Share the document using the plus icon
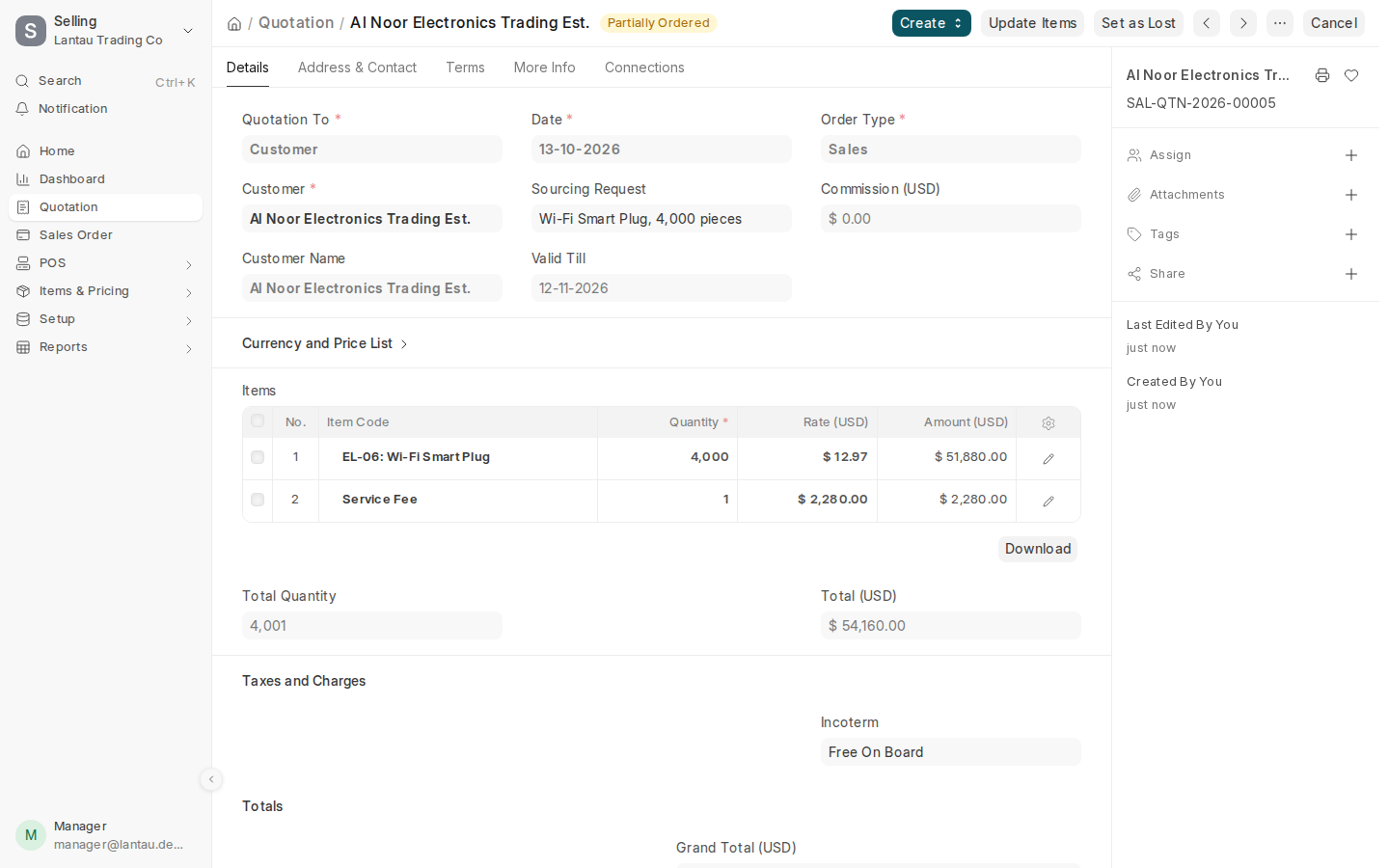 pos(1351,274)
